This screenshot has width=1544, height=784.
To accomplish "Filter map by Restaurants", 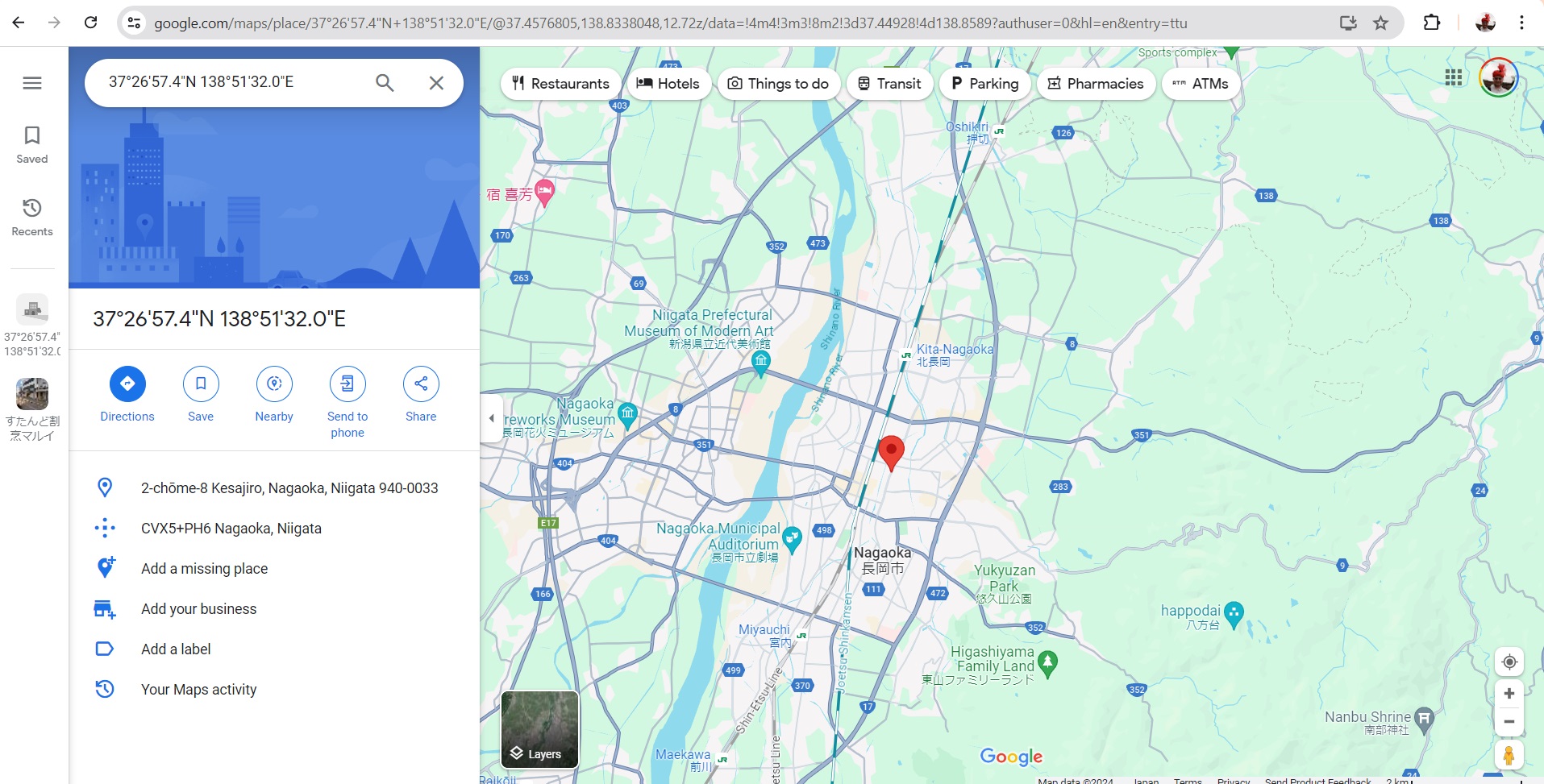I will point(561,84).
